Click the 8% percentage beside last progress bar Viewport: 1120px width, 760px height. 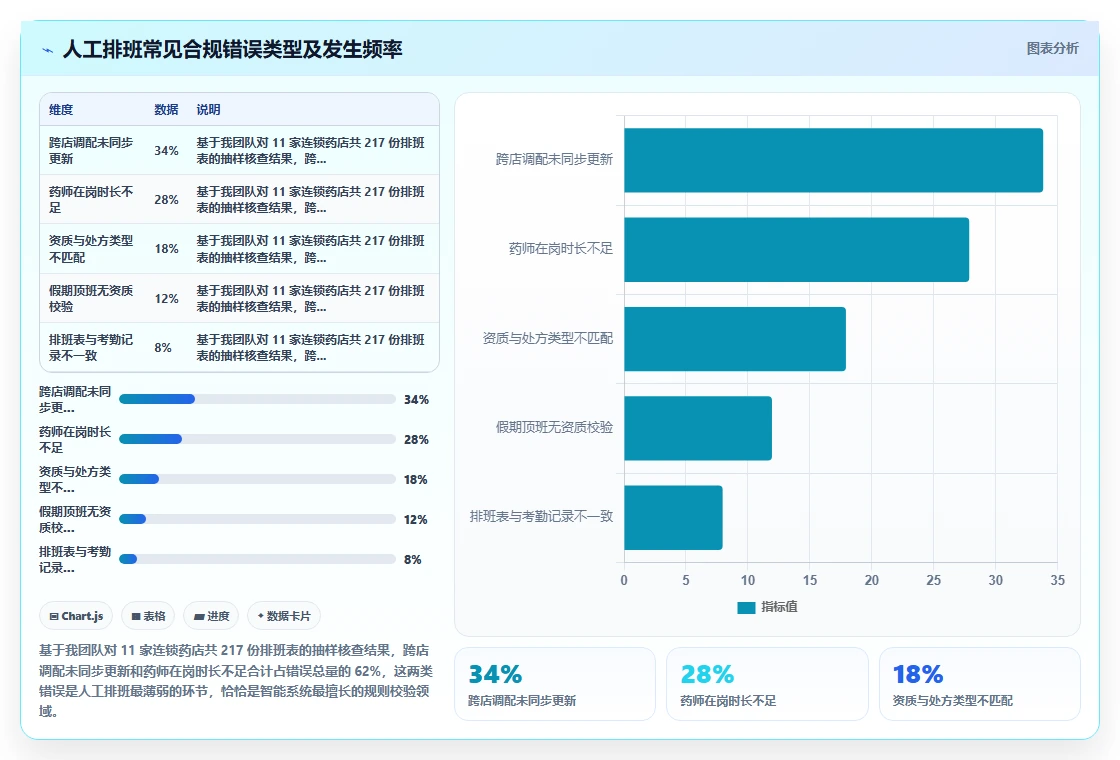tap(413, 560)
